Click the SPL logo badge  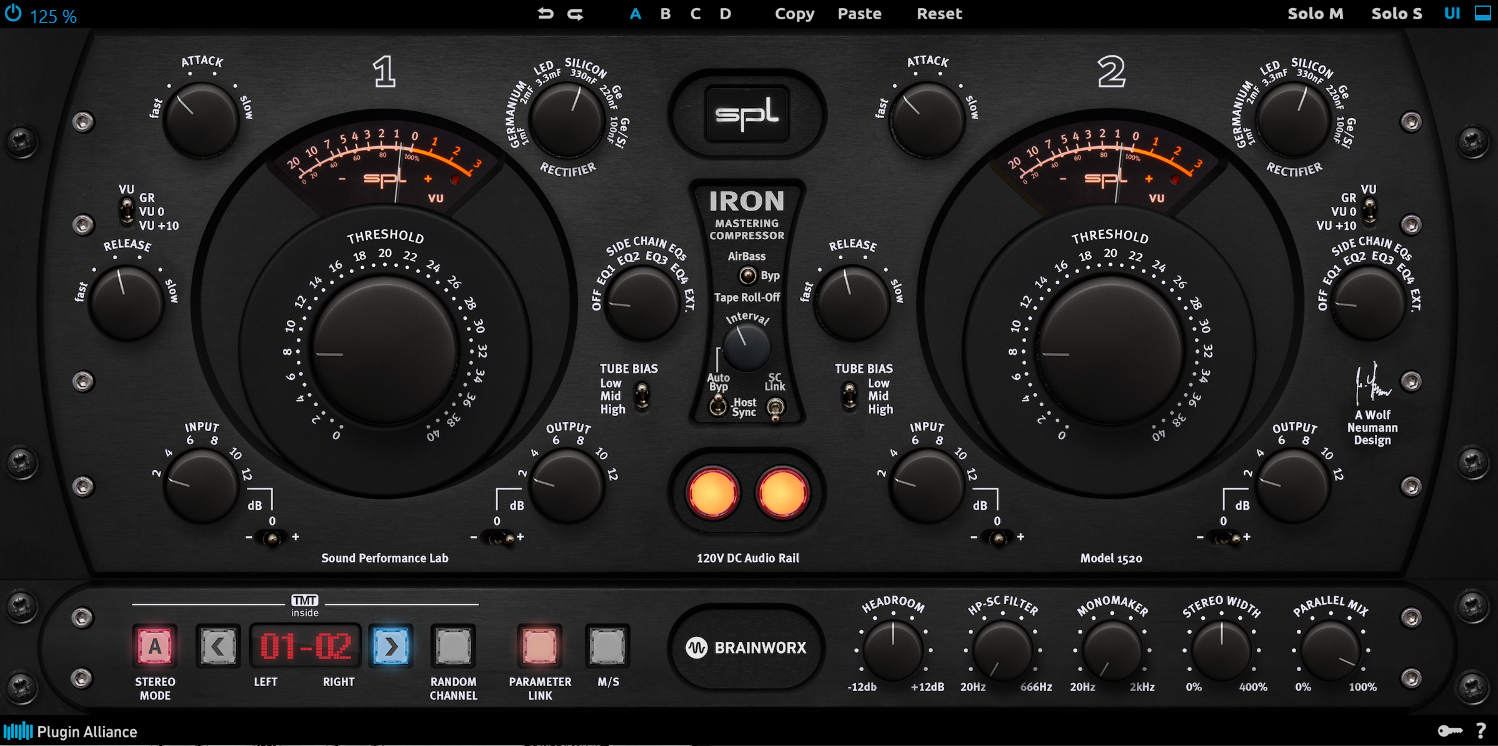748,114
